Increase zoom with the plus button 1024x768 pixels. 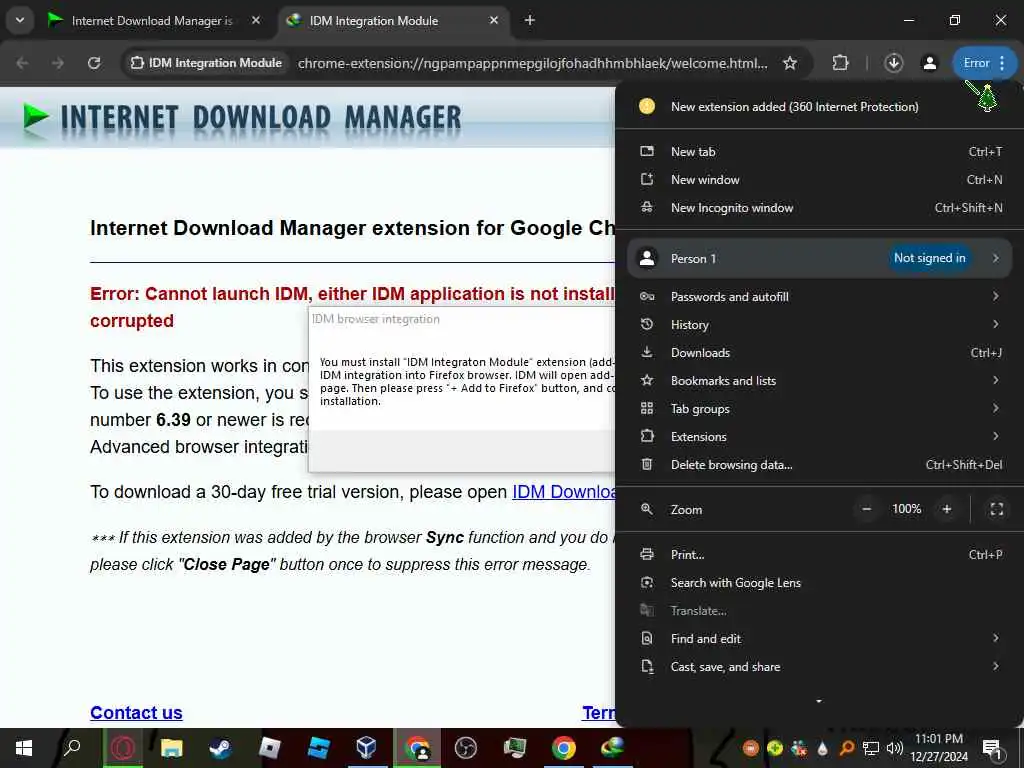click(x=947, y=509)
